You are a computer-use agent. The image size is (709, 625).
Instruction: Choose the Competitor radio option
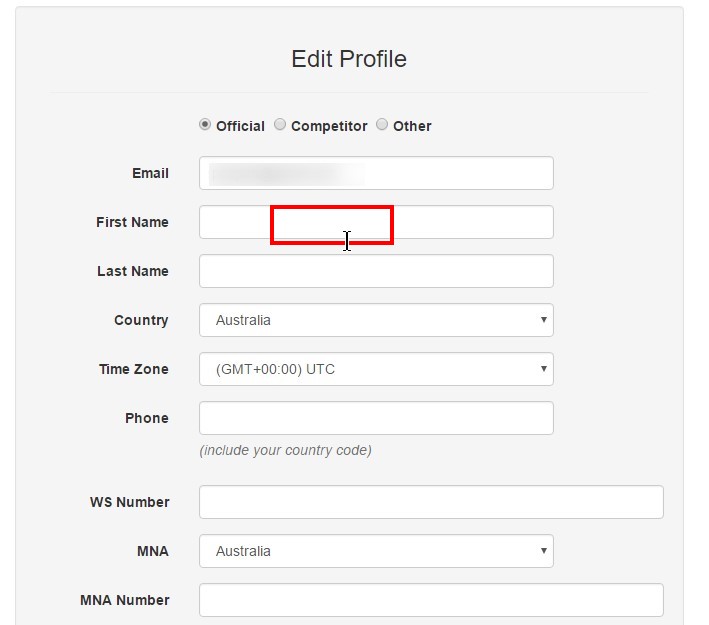[280, 124]
